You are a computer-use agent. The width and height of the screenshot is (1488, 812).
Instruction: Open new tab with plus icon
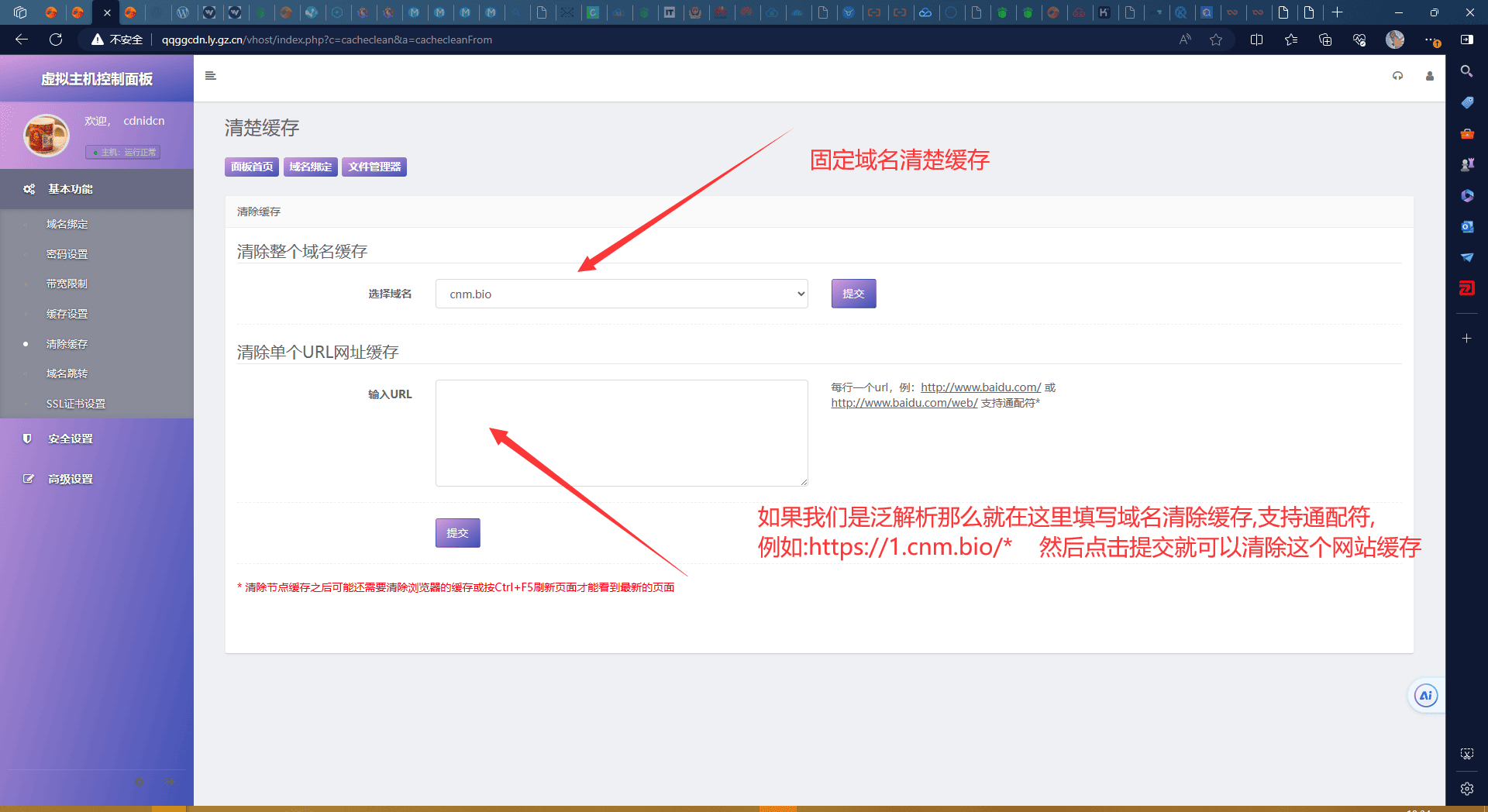pos(1338,12)
